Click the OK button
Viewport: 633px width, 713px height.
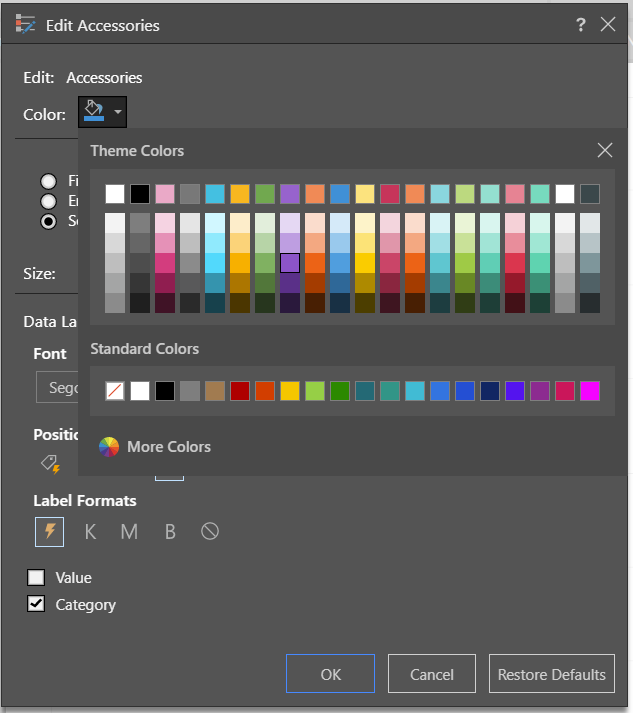330,674
